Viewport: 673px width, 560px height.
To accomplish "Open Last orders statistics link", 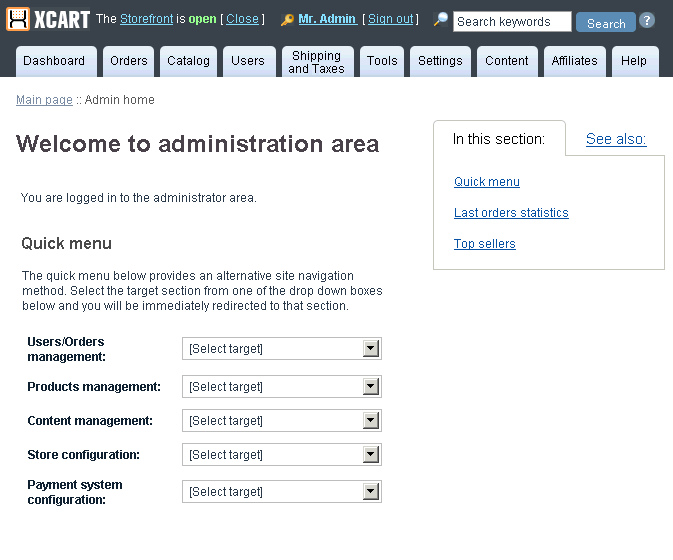I will pyautogui.click(x=511, y=212).
